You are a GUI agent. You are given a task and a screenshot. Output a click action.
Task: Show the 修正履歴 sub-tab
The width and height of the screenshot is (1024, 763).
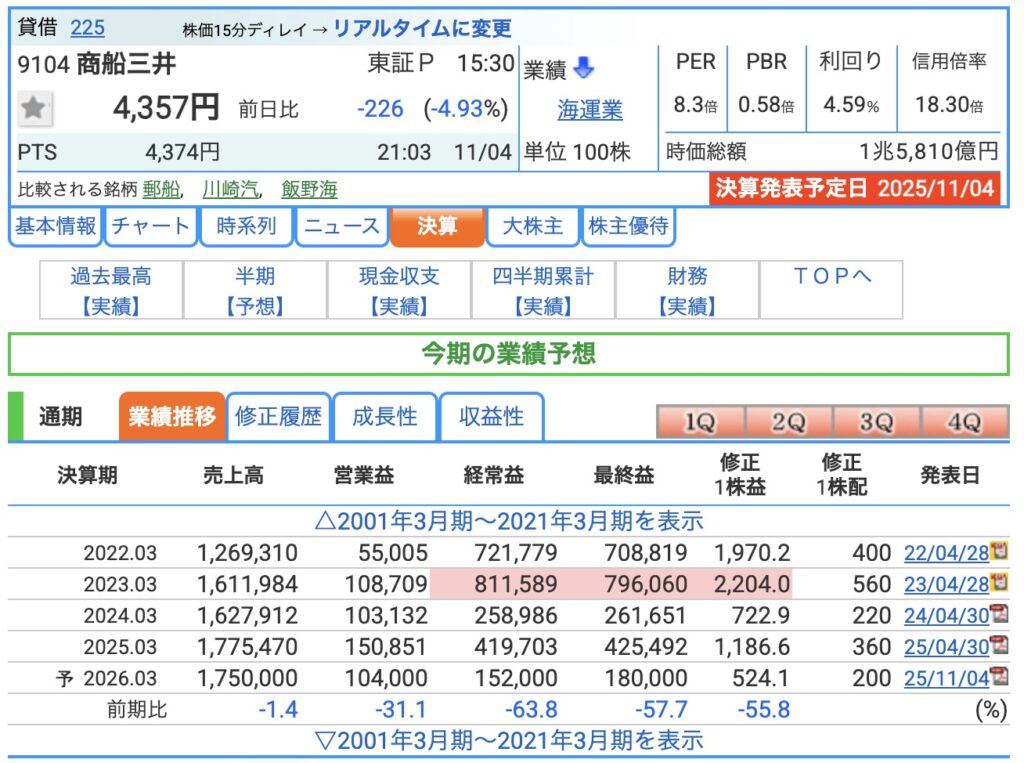(x=278, y=417)
